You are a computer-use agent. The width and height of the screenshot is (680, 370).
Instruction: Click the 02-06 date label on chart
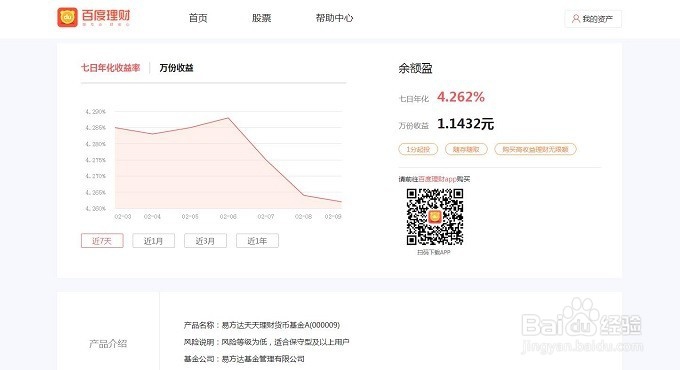(x=228, y=216)
